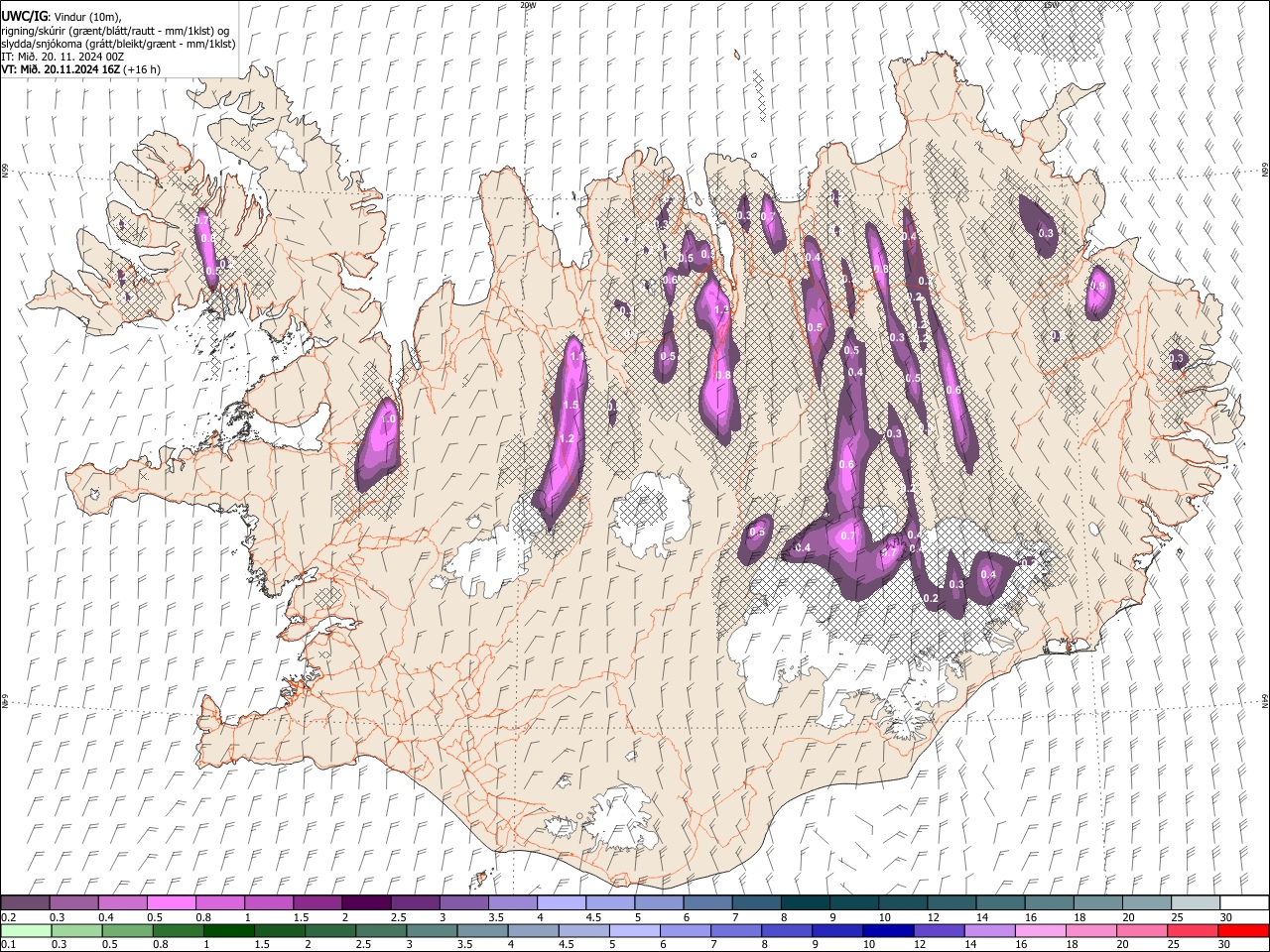Select the darkest green 1 rain-scale swatch

pos(228,930)
